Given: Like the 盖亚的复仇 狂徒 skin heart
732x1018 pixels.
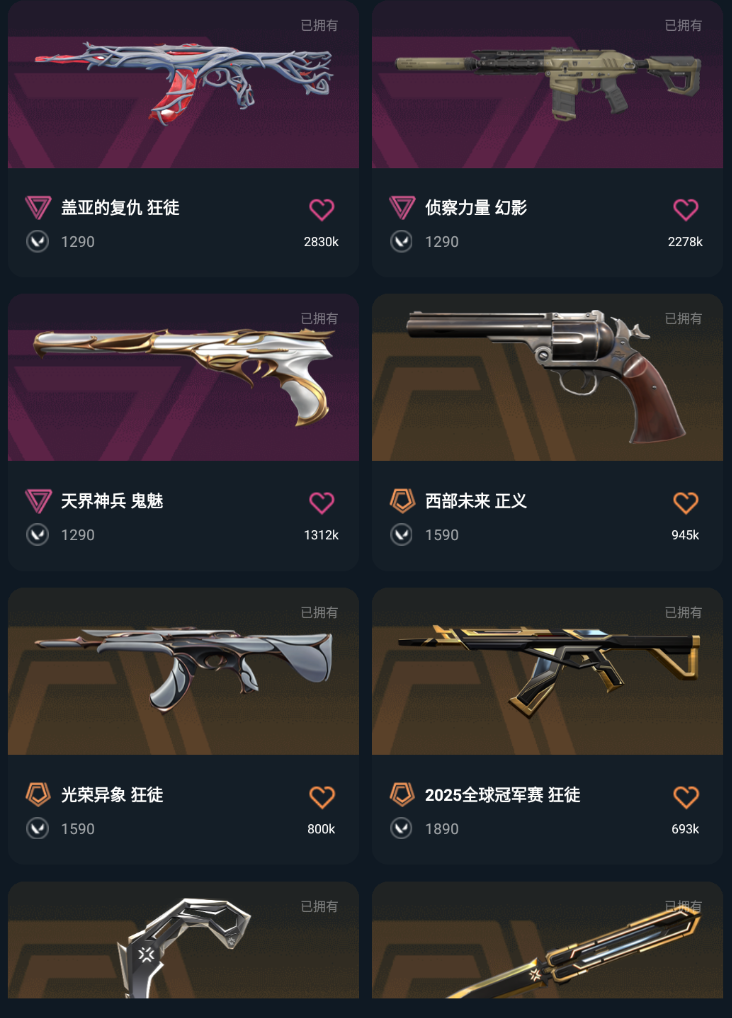Looking at the screenshot, I should tap(322, 209).
